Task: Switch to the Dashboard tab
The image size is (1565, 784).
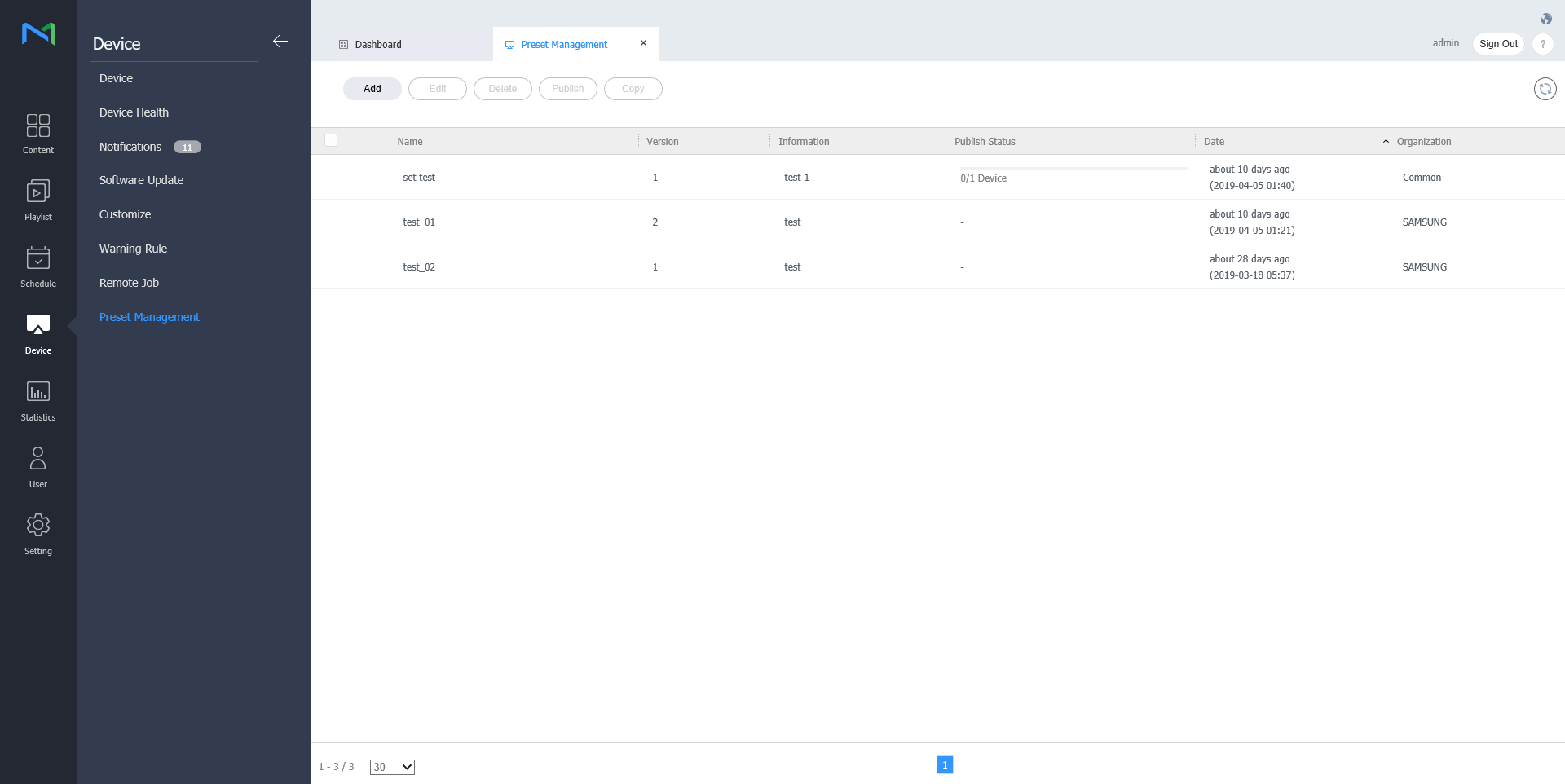Action: pos(378,45)
